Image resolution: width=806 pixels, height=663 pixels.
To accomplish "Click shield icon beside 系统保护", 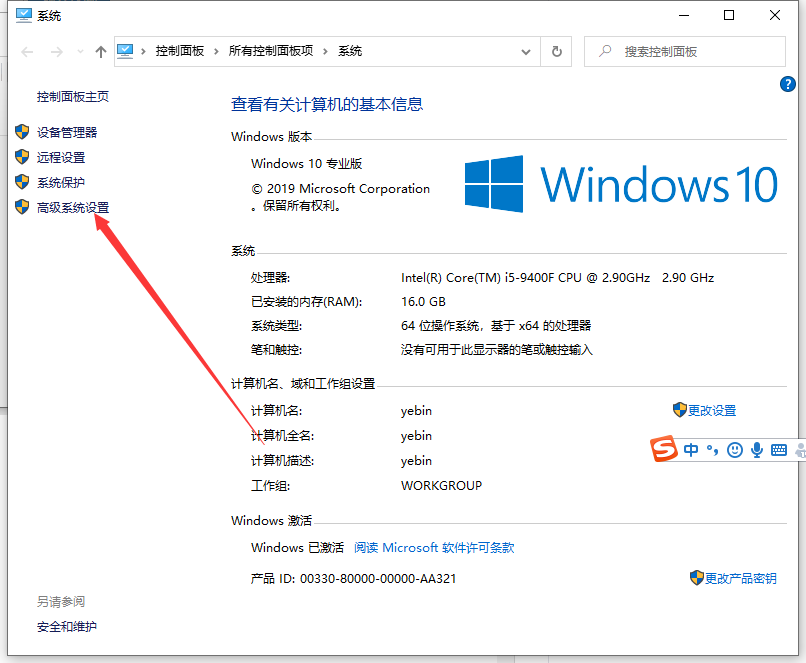I will 22,181.
